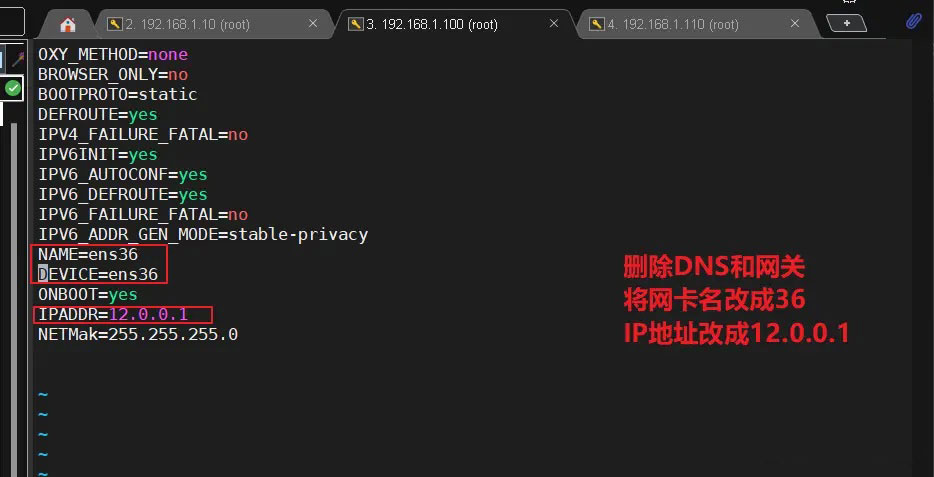The image size is (934, 477).
Task: Click the key icon on the 192.168.1.10 tab
Action: (x=114, y=24)
